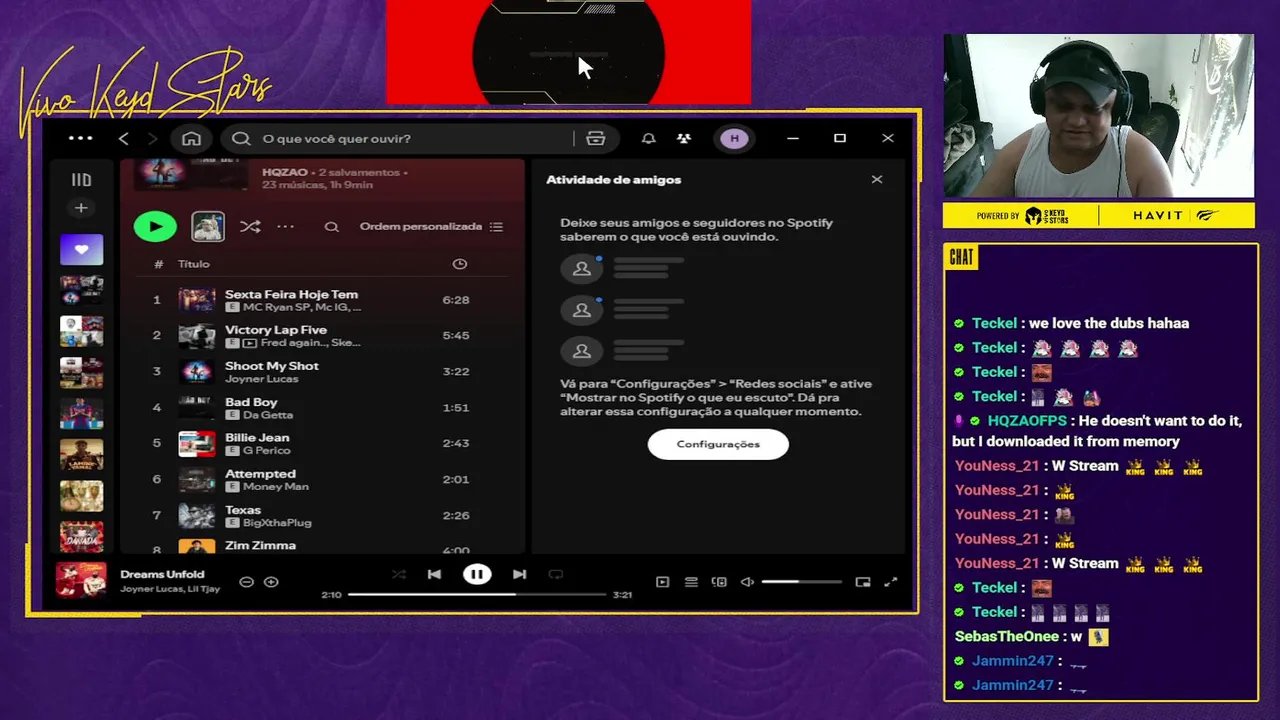
Task: Skip to previous track
Action: coord(434,574)
